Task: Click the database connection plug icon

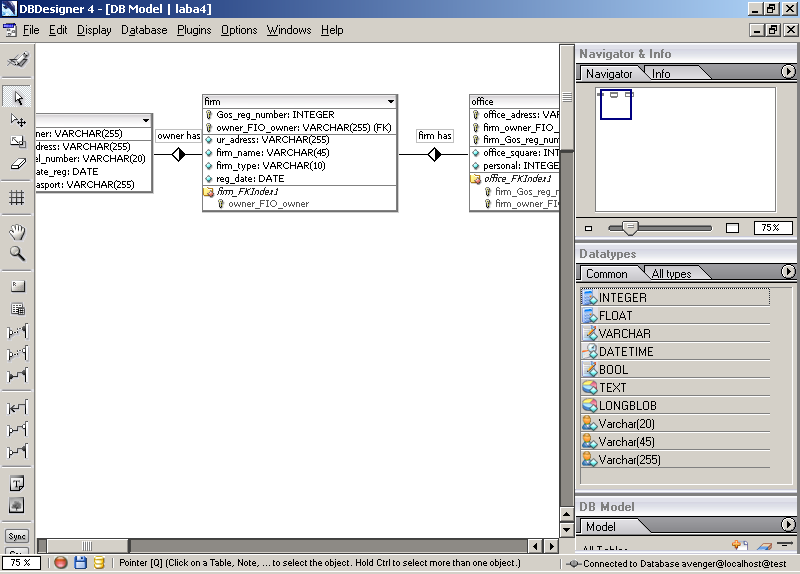Action: pos(573,563)
